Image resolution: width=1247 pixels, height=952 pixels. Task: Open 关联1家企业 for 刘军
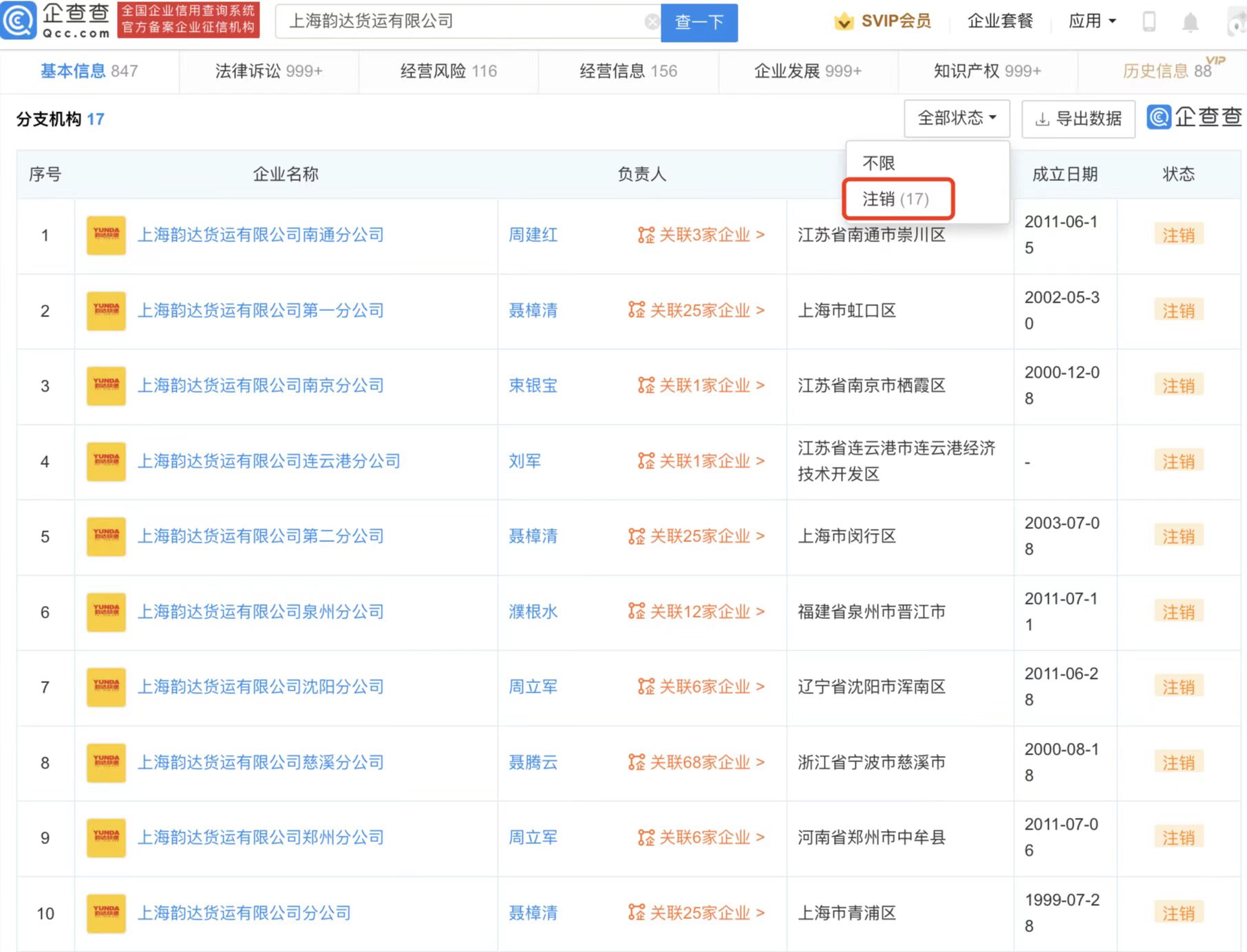[x=701, y=462]
